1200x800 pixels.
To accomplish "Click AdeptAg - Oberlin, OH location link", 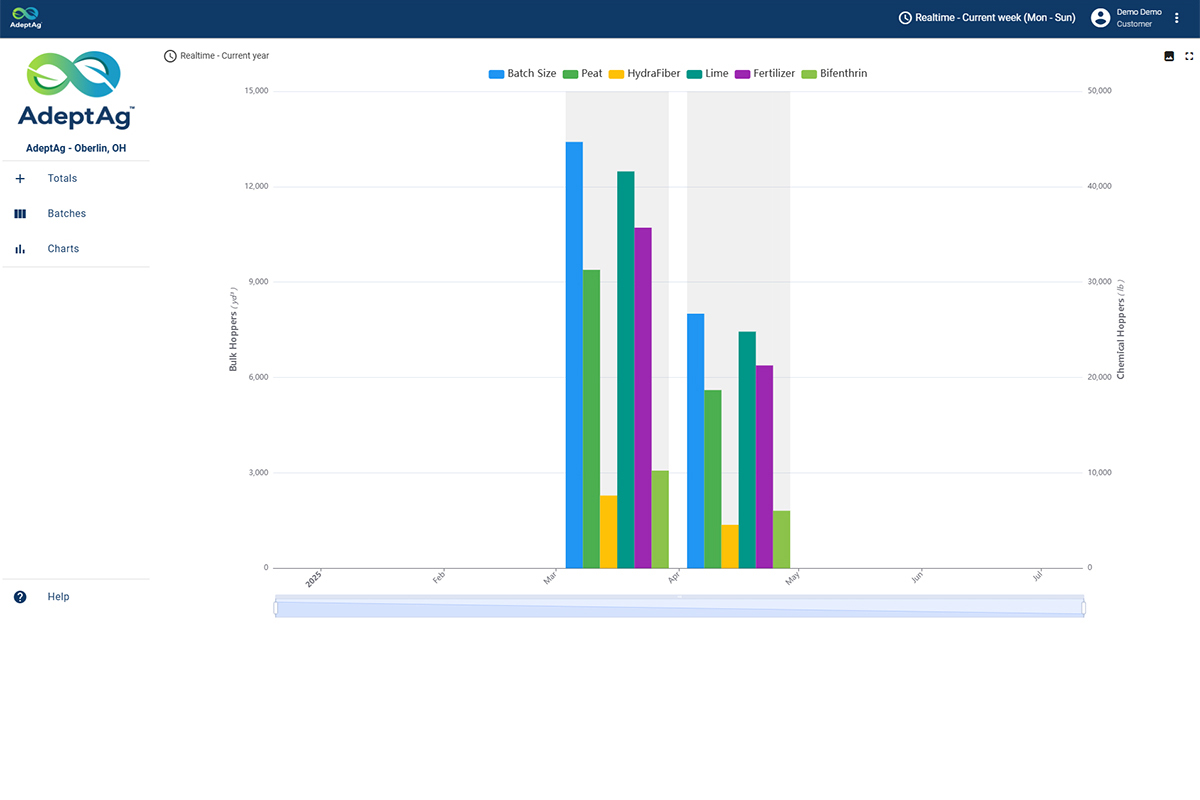I will click(76, 148).
